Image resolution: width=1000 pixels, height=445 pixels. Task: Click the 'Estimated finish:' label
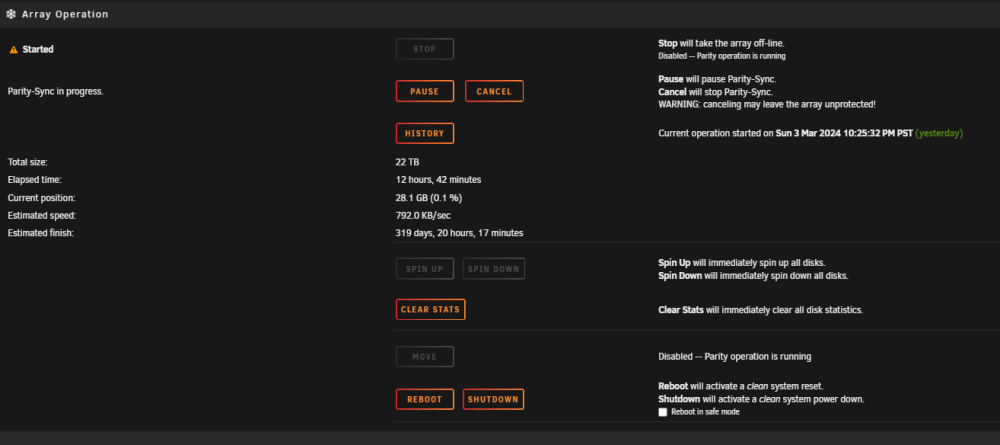click(41, 233)
